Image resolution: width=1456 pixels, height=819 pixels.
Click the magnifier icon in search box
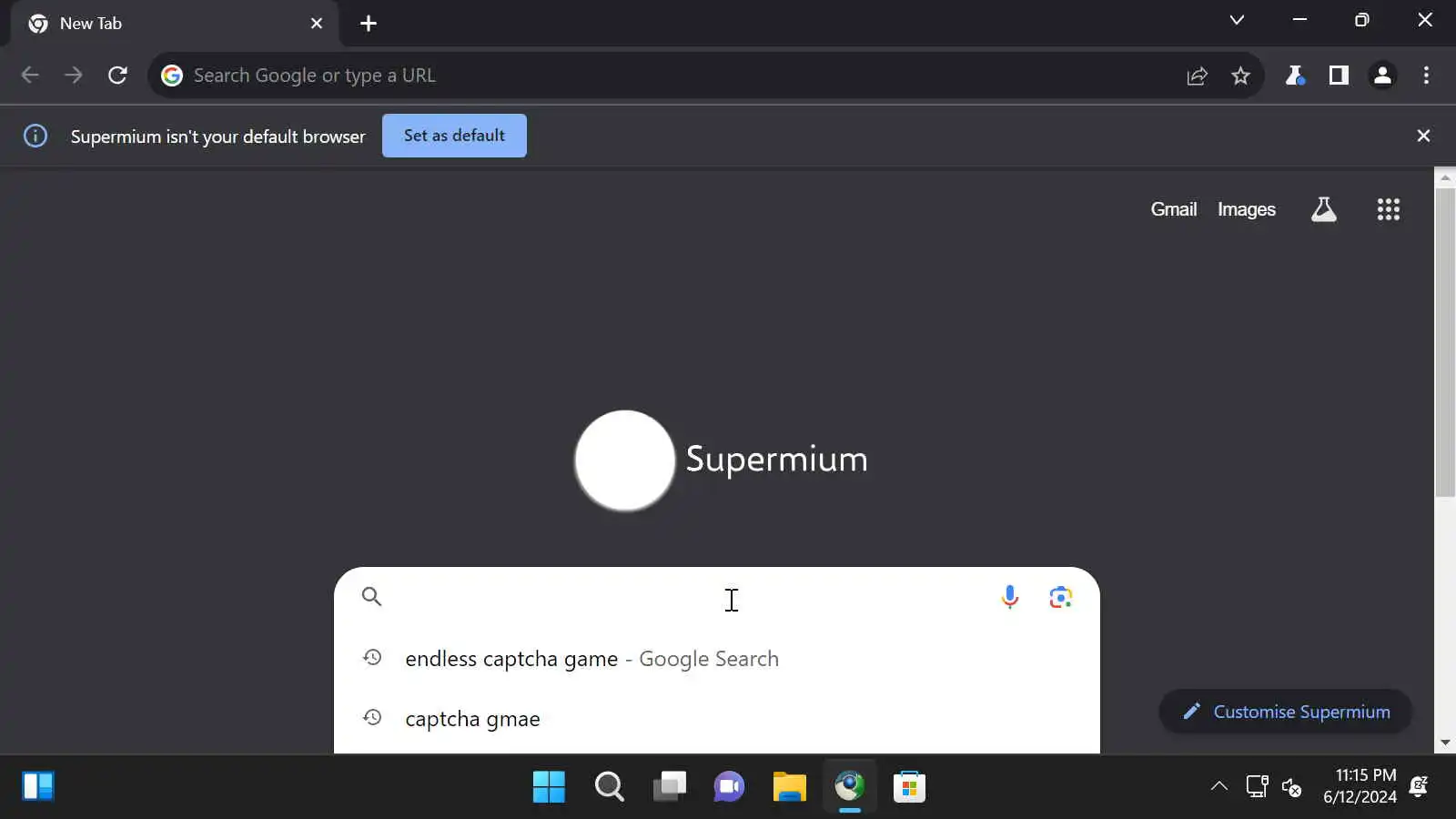pos(371,596)
